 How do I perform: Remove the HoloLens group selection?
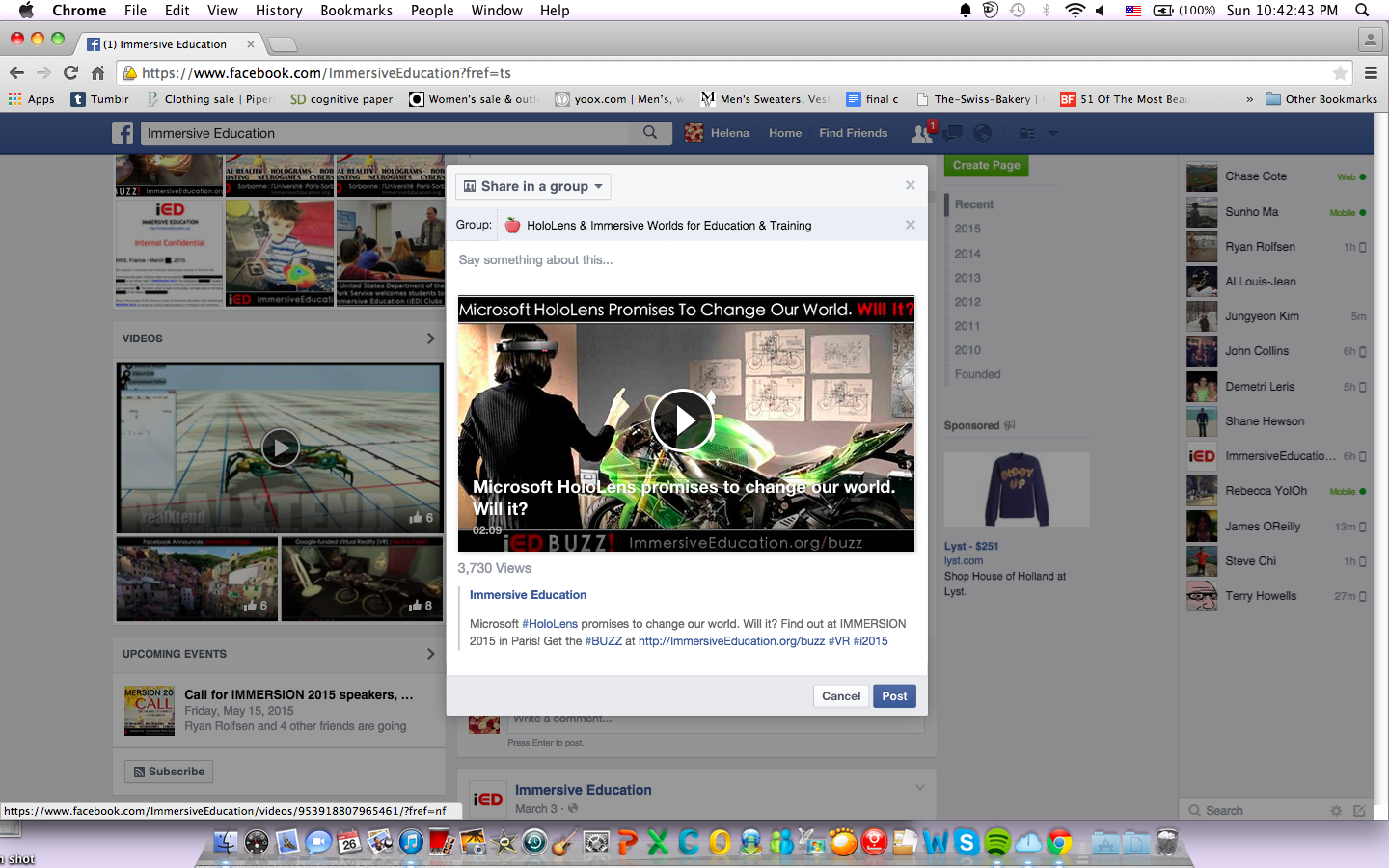tap(910, 225)
